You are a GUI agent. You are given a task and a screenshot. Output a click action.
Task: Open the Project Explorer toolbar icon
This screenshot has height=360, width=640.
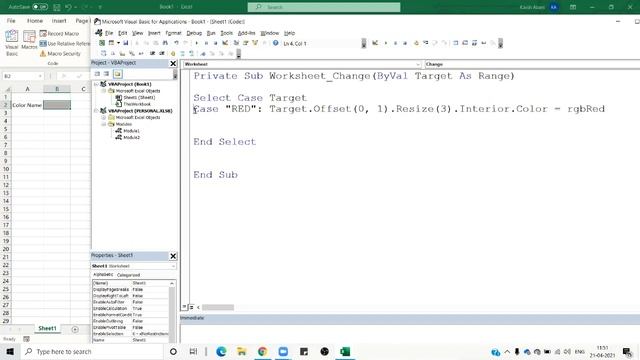pyautogui.click(x=236, y=43)
